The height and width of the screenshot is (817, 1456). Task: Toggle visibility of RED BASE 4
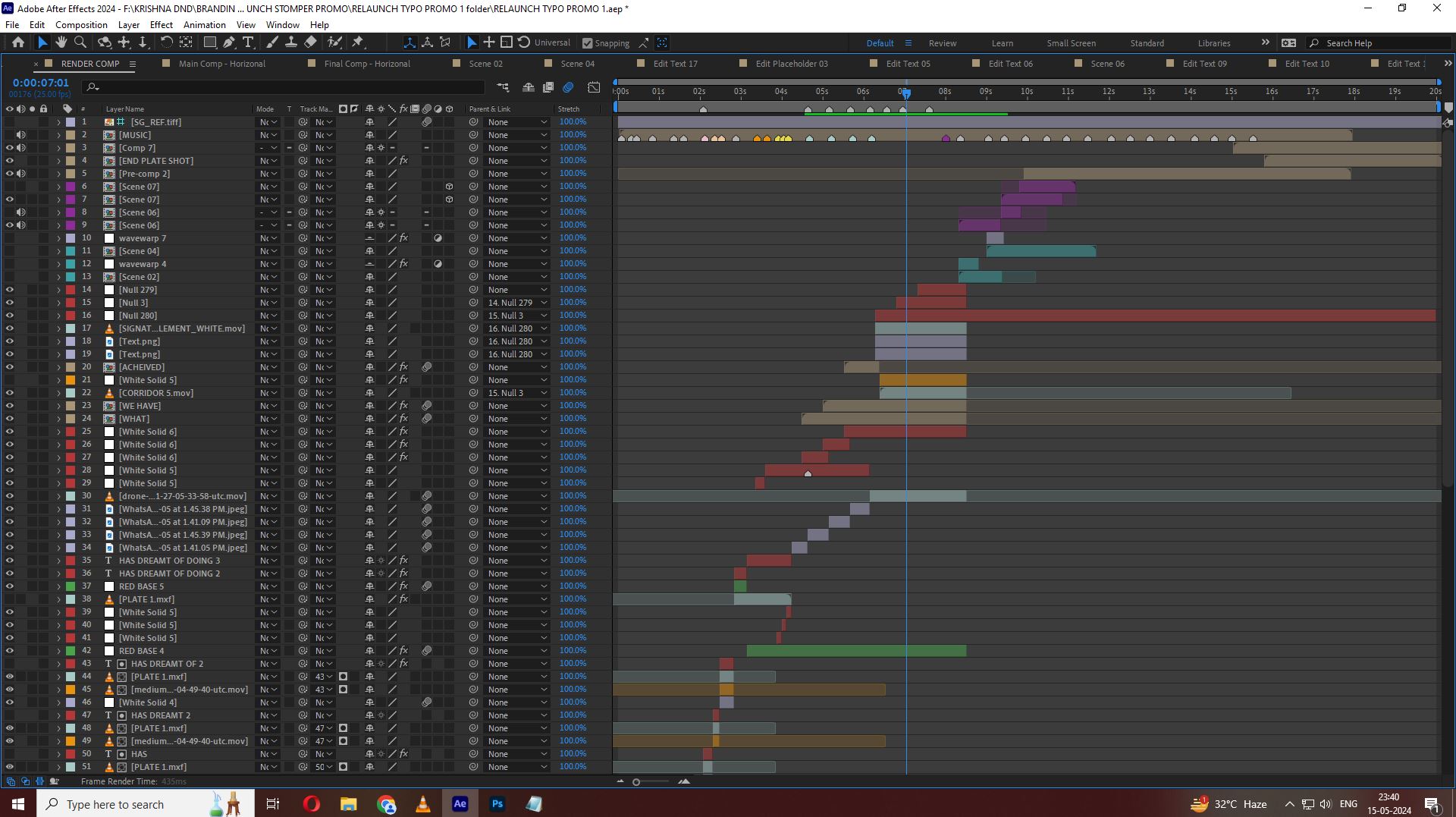point(10,651)
